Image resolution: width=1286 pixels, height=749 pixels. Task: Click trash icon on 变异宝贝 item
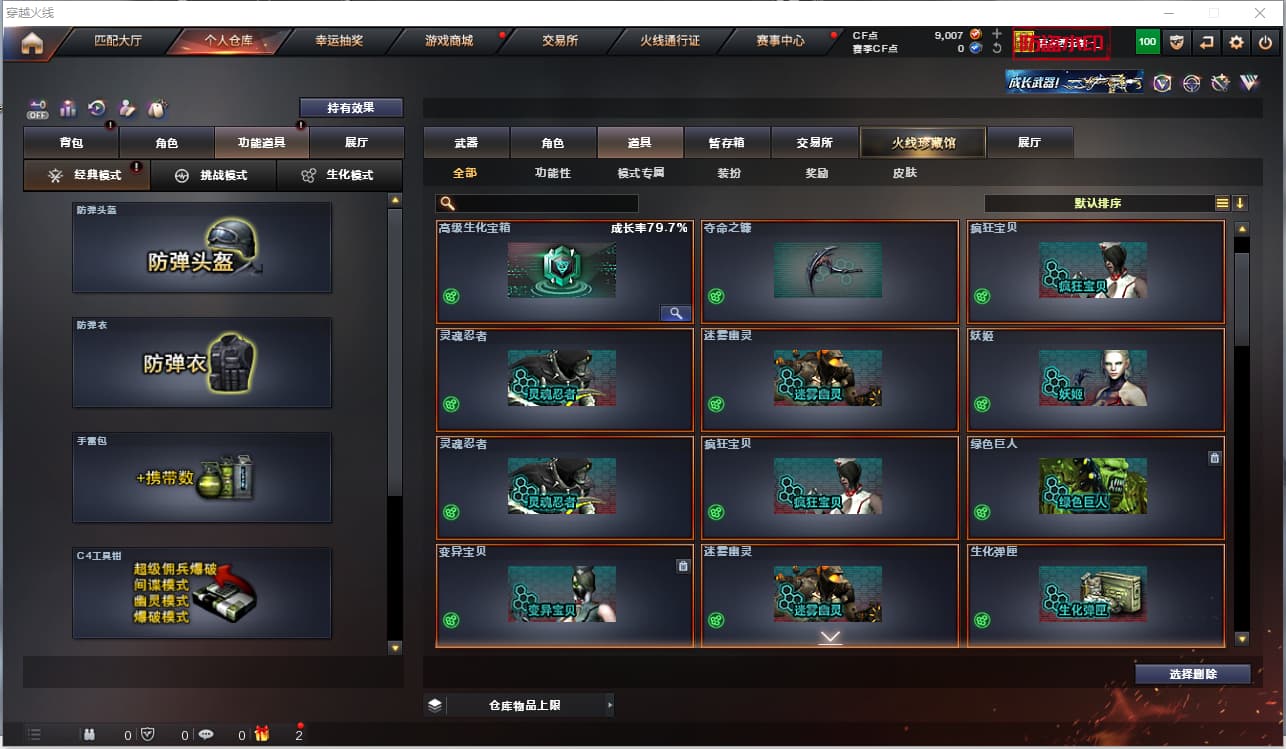tap(683, 566)
